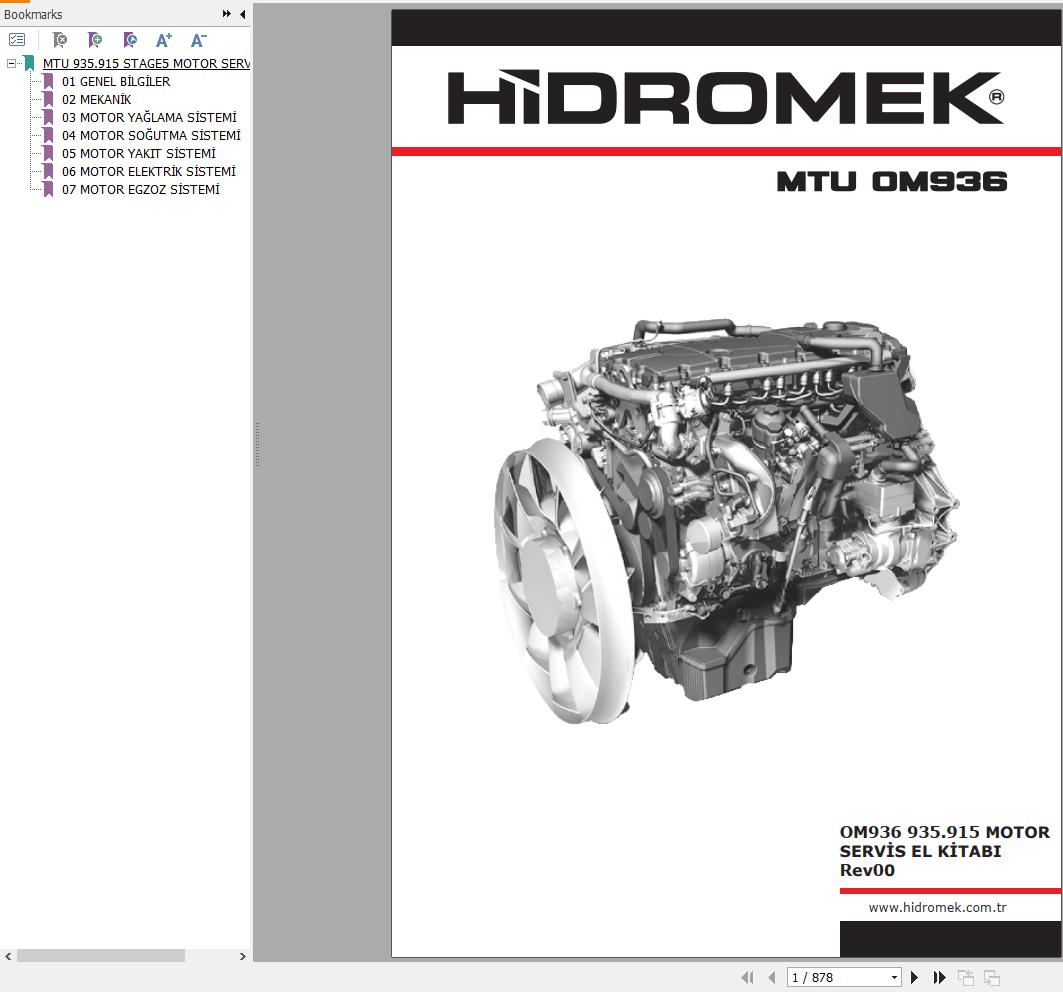Jump to the last page
Viewport: 1063px width, 992px height.
(x=939, y=977)
